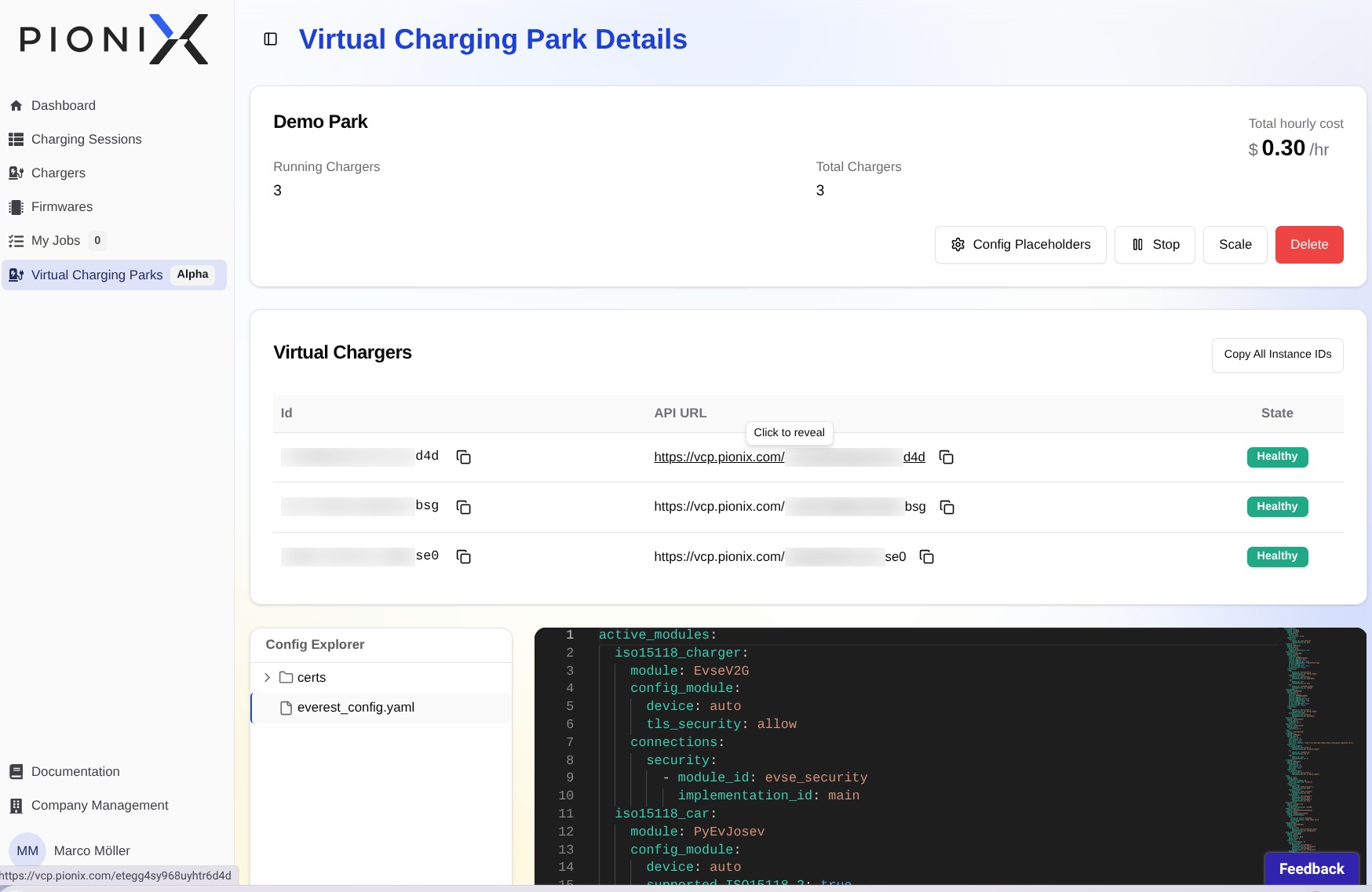Open Config Placeholders settings
Viewport: 1372px width, 892px height.
coord(1020,245)
